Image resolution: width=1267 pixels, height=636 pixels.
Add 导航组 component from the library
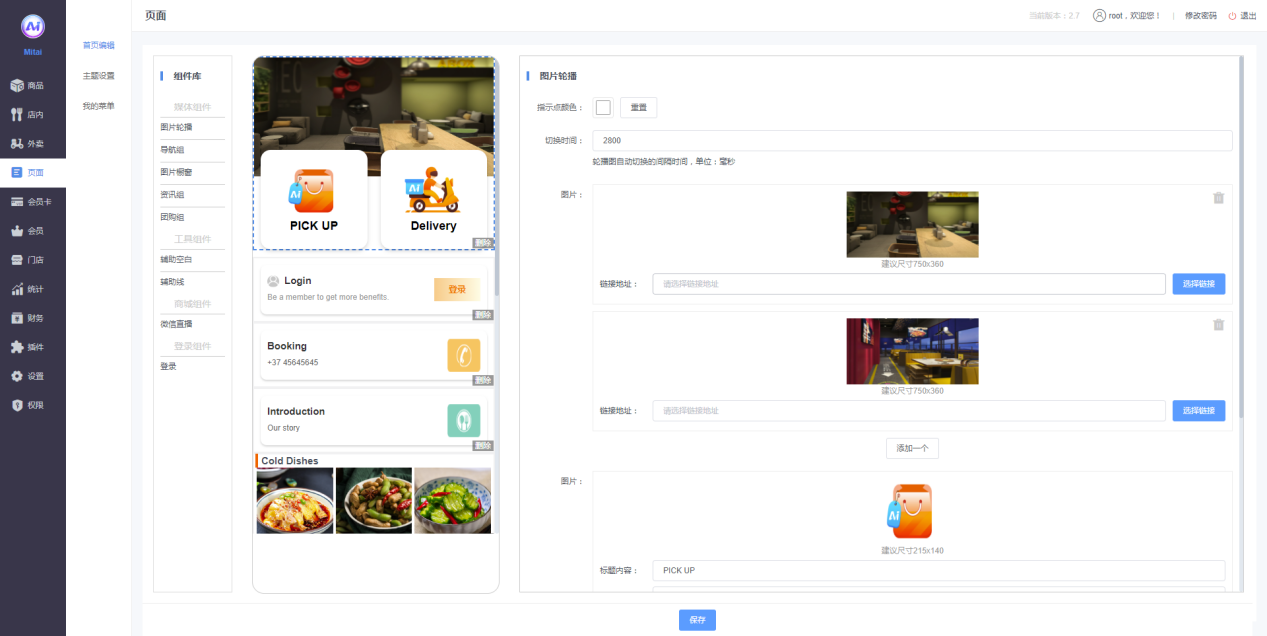(x=173, y=150)
